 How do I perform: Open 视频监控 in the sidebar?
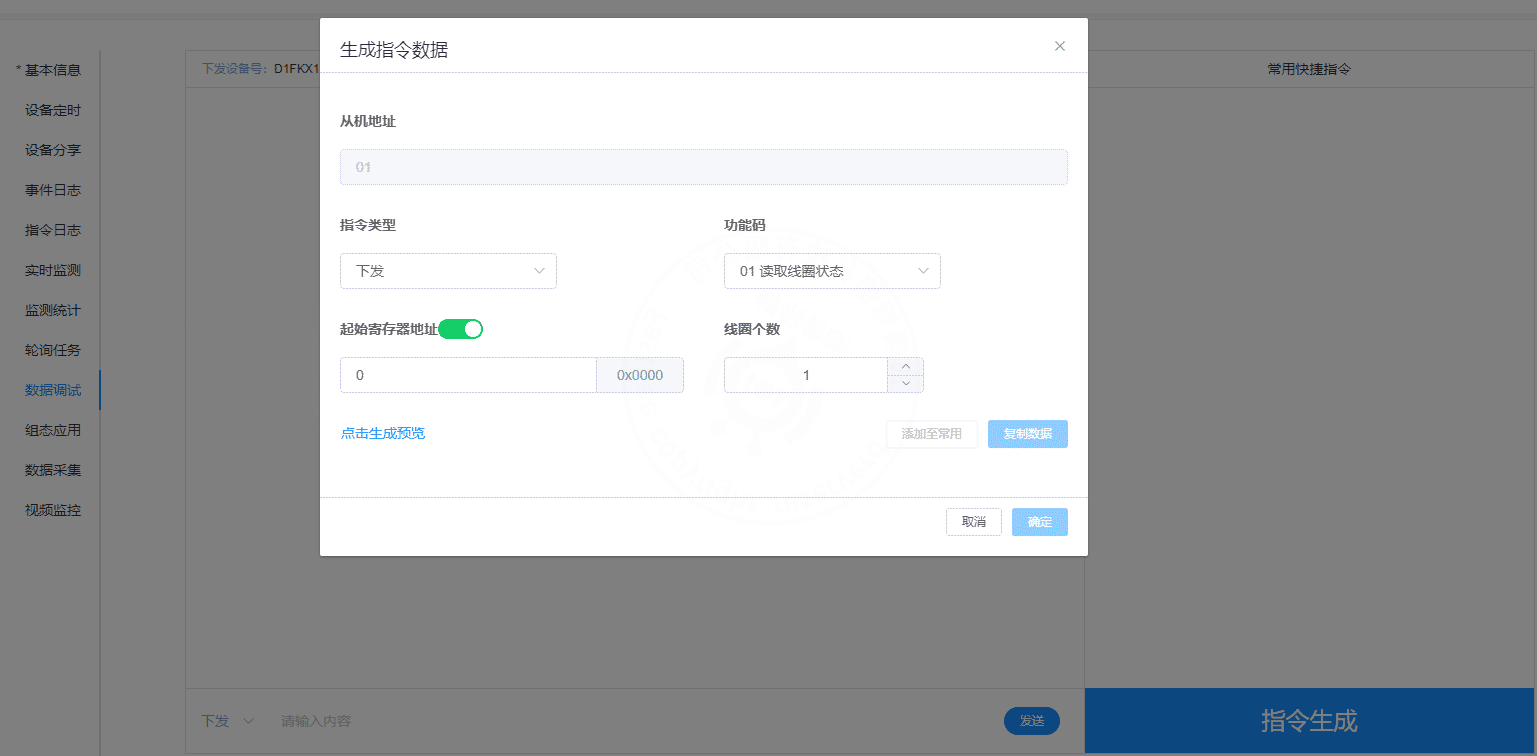coord(53,510)
